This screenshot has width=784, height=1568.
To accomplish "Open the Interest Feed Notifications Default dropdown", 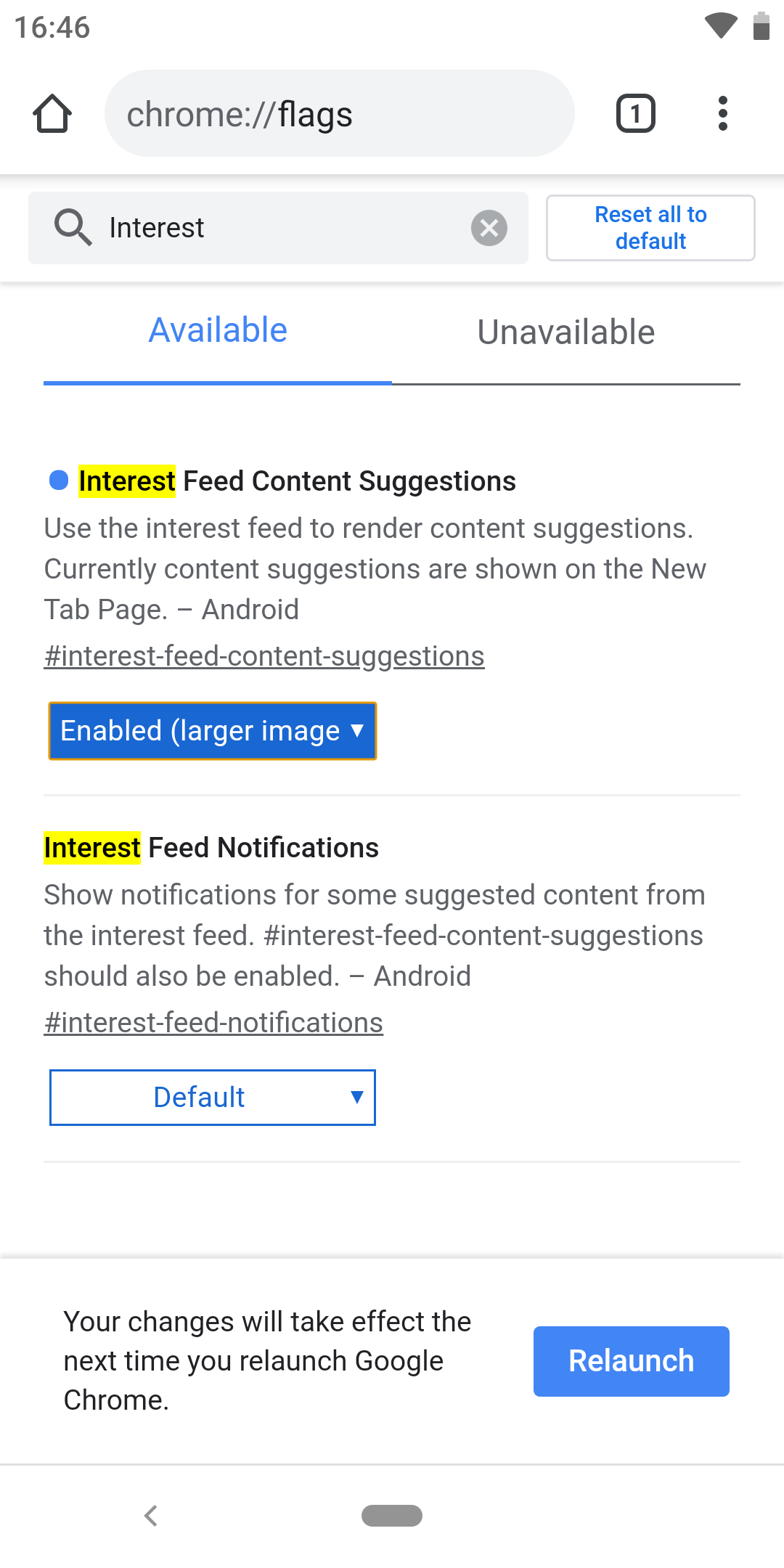I will (x=213, y=1098).
